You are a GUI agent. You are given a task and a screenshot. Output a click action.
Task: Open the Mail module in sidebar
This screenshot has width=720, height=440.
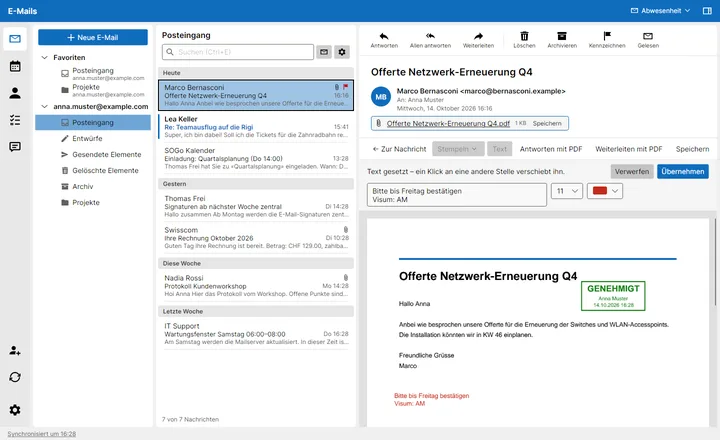pyautogui.click(x=15, y=39)
